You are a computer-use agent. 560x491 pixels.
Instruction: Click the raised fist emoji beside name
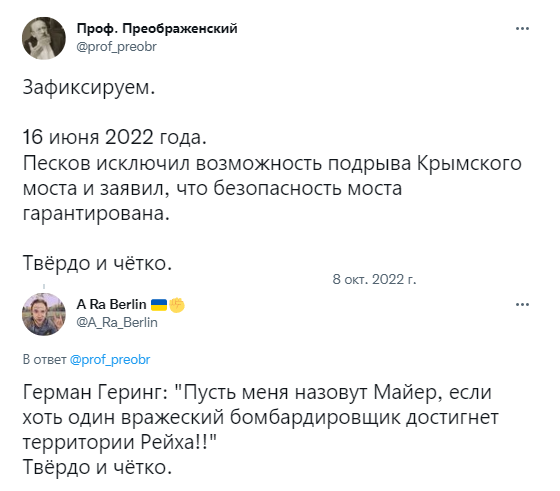coord(177,305)
